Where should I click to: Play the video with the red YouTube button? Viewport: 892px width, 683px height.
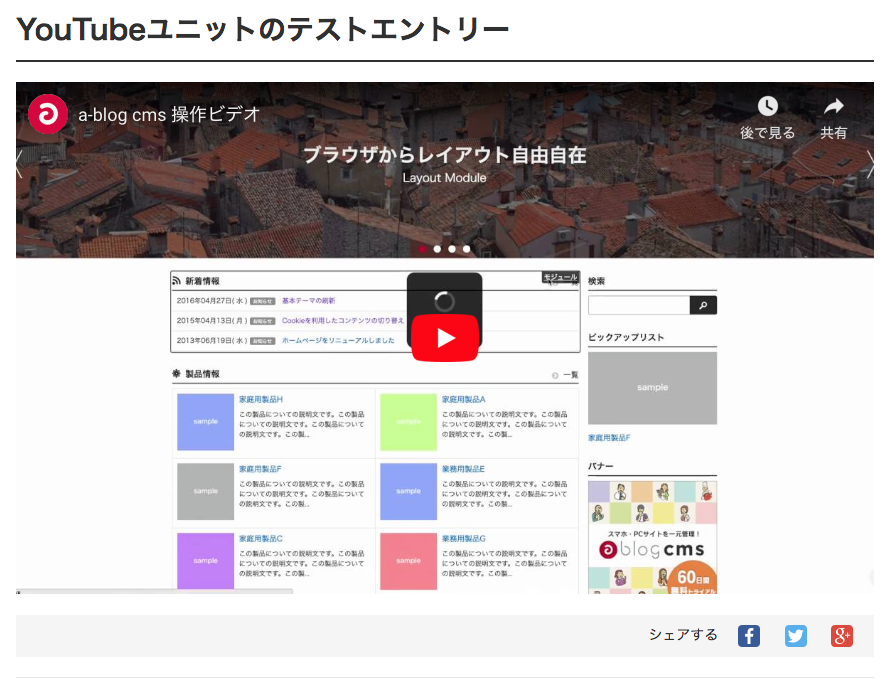pyautogui.click(x=444, y=338)
